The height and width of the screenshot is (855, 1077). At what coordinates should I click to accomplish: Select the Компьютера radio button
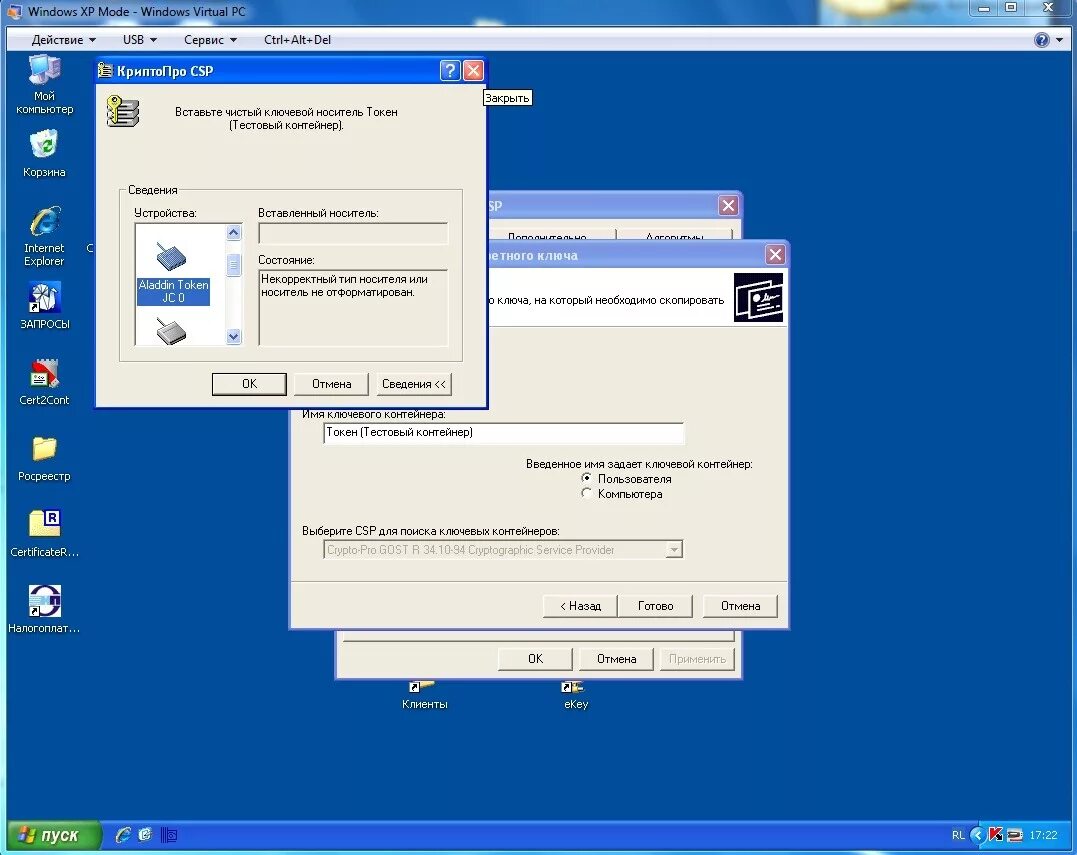point(586,493)
